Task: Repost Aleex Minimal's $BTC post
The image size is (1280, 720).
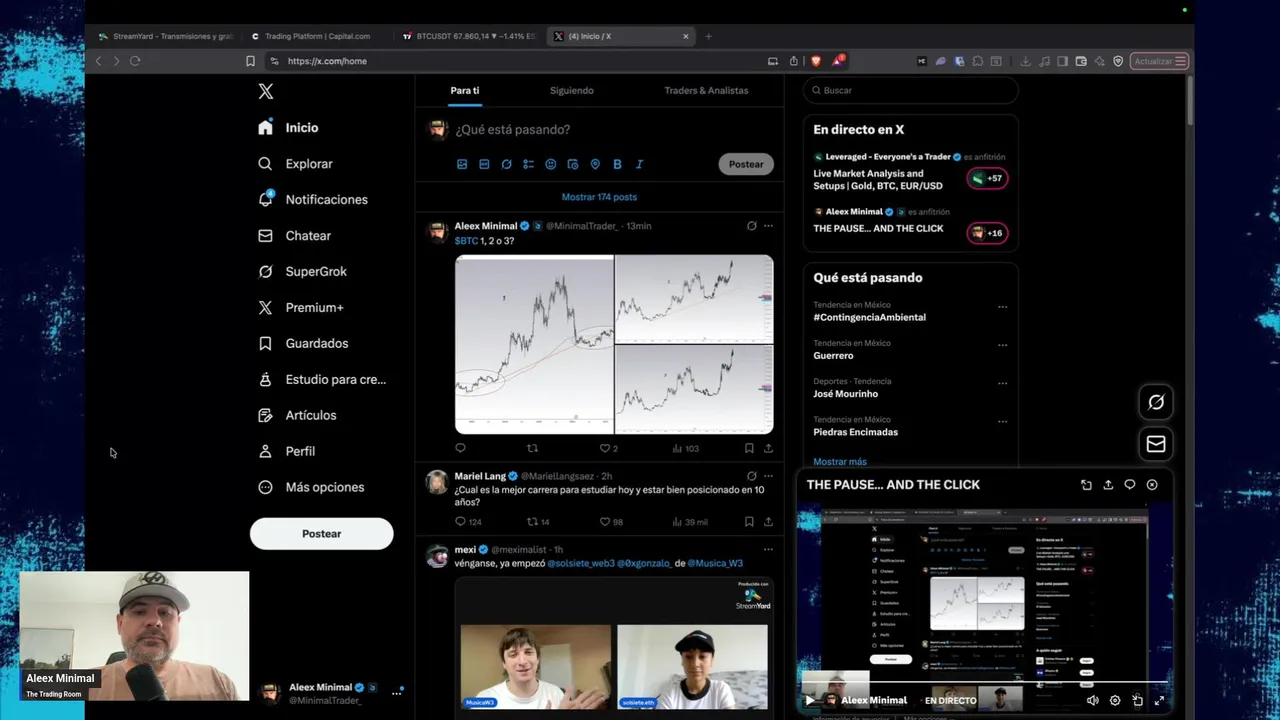Action: point(532,448)
